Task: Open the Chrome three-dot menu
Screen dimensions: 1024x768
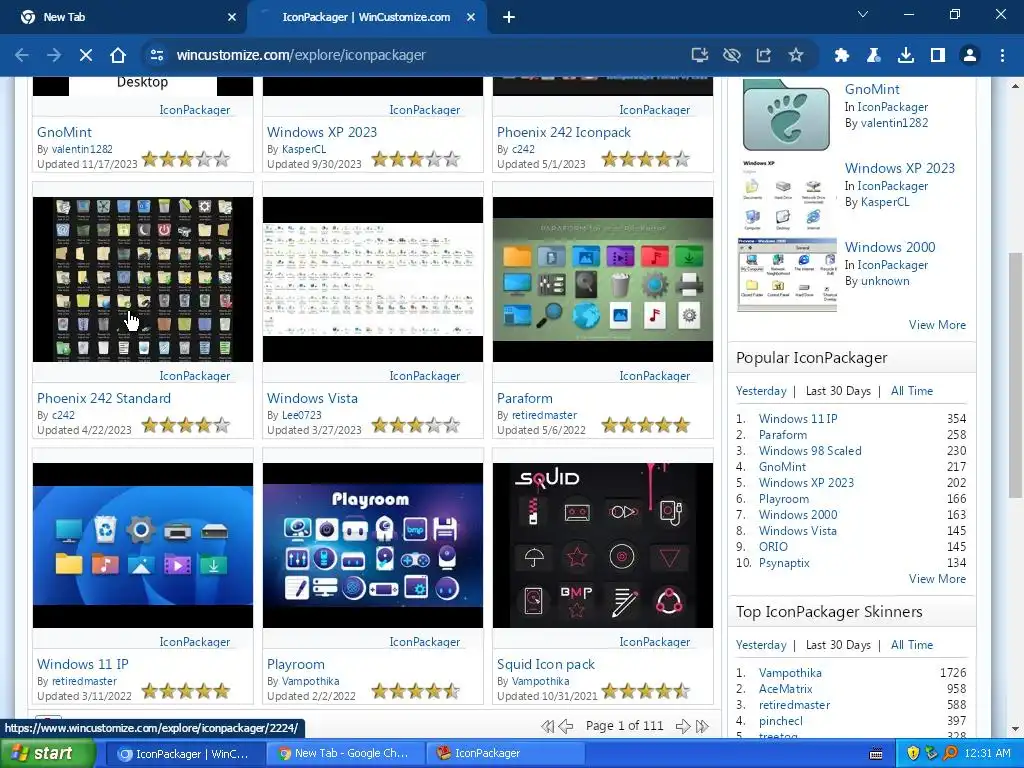Action: click(x=1002, y=56)
